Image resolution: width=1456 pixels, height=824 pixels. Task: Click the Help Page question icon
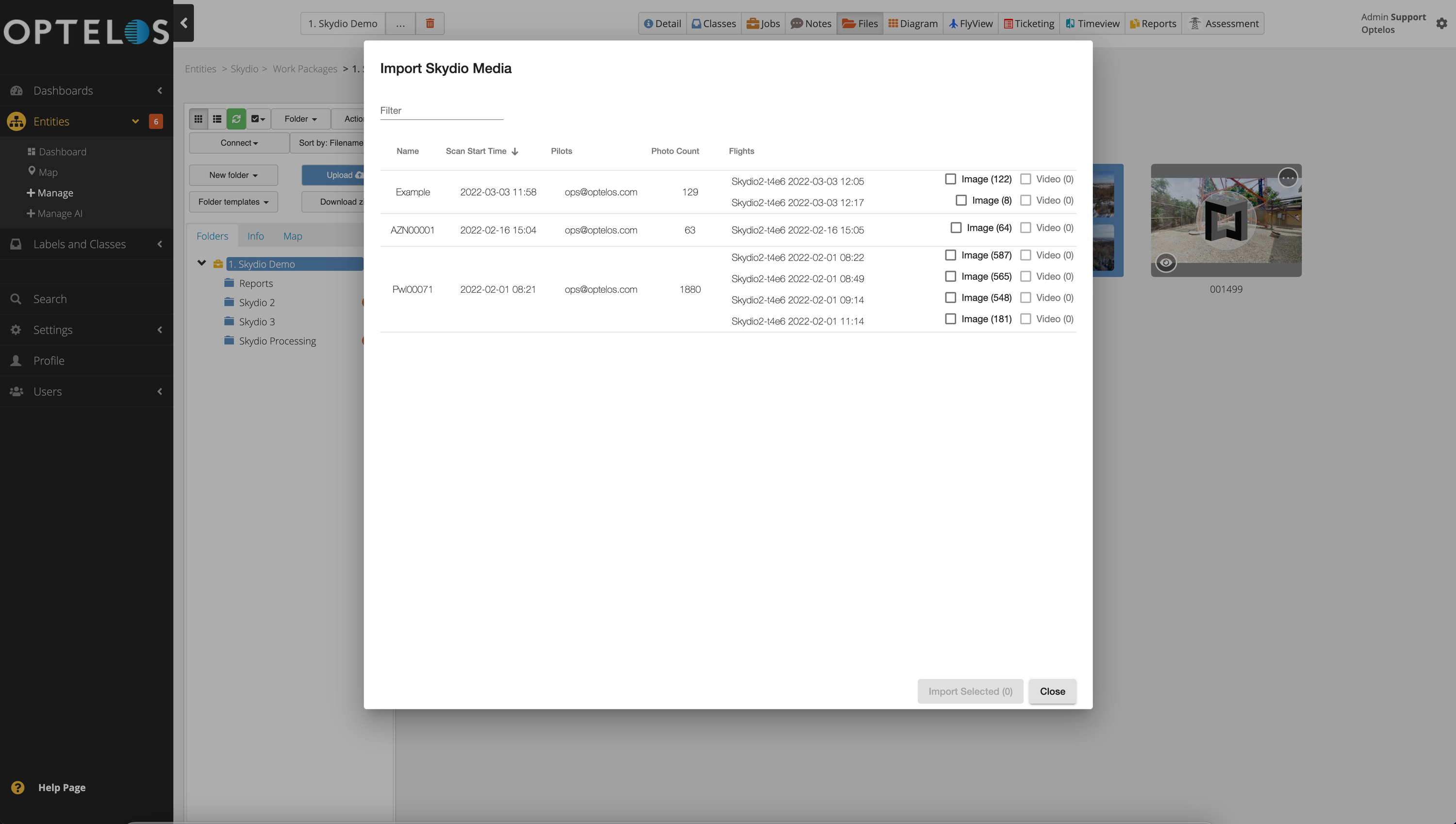(17, 787)
